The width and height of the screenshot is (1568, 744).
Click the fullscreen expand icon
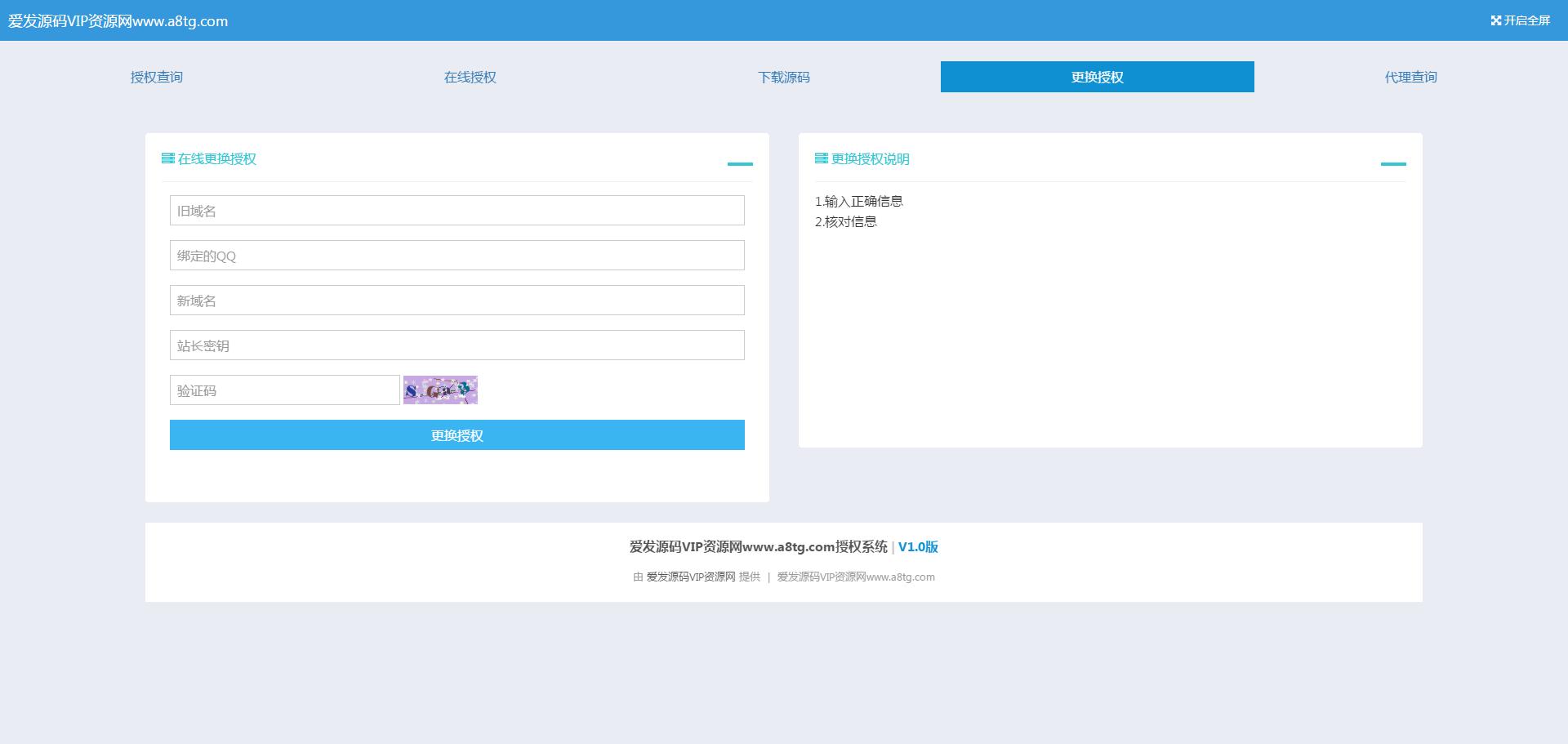click(1495, 20)
